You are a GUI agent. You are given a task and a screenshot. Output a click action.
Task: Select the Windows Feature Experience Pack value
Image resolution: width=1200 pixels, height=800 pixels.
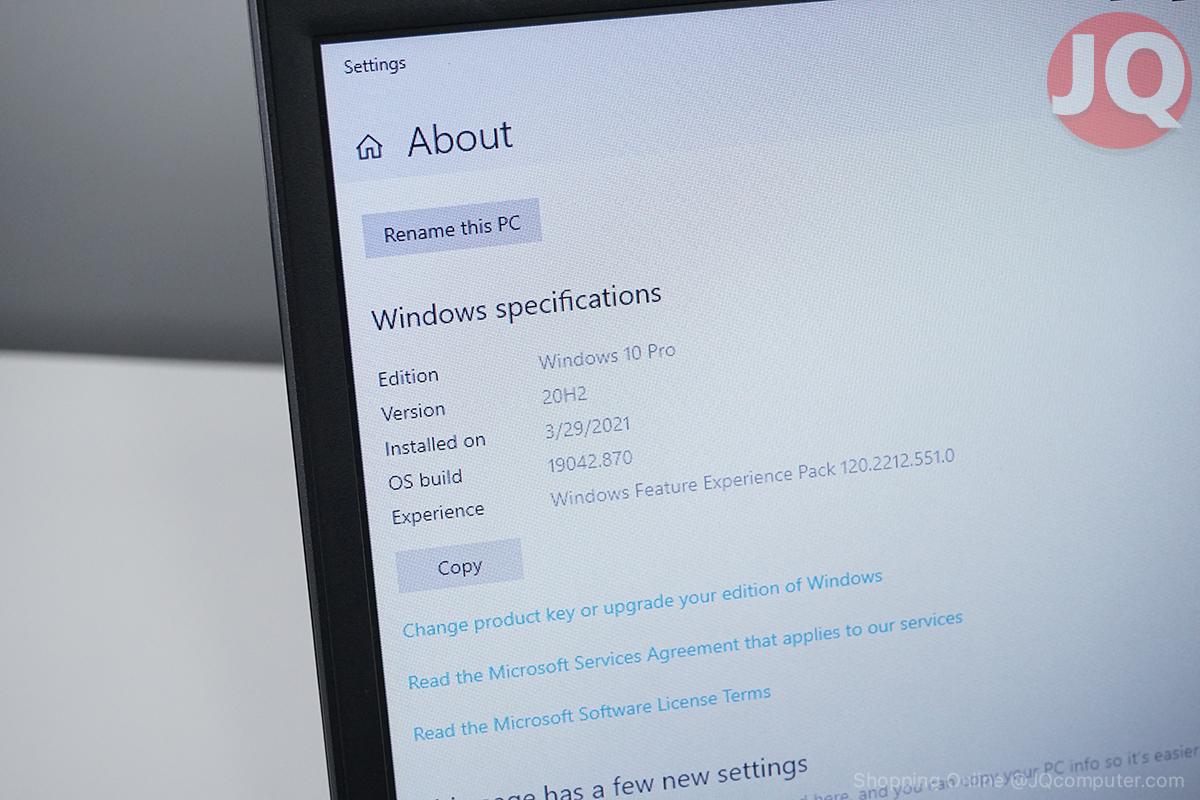(753, 477)
